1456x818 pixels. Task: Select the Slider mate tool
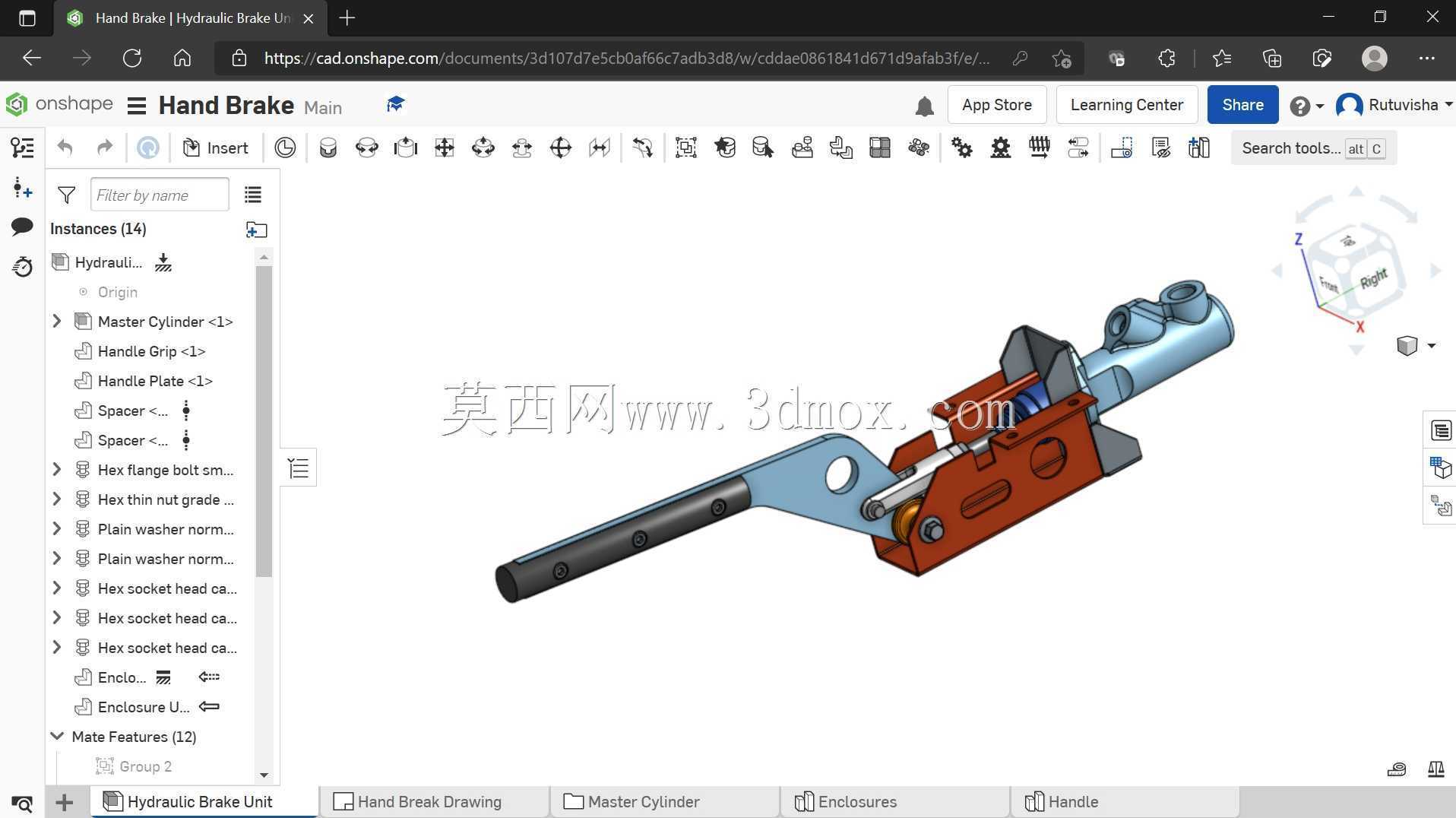point(406,147)
